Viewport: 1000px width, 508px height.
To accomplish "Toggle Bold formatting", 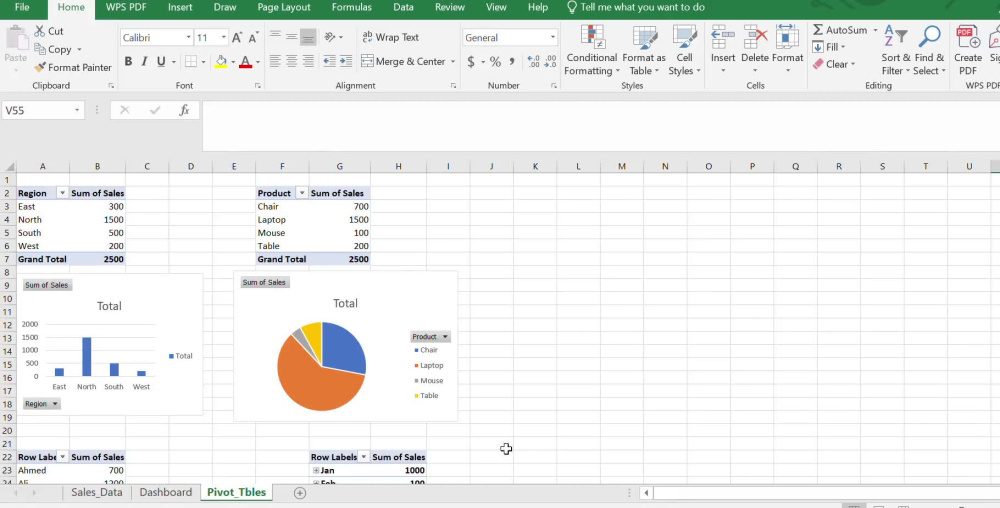I will click(128, 61).
